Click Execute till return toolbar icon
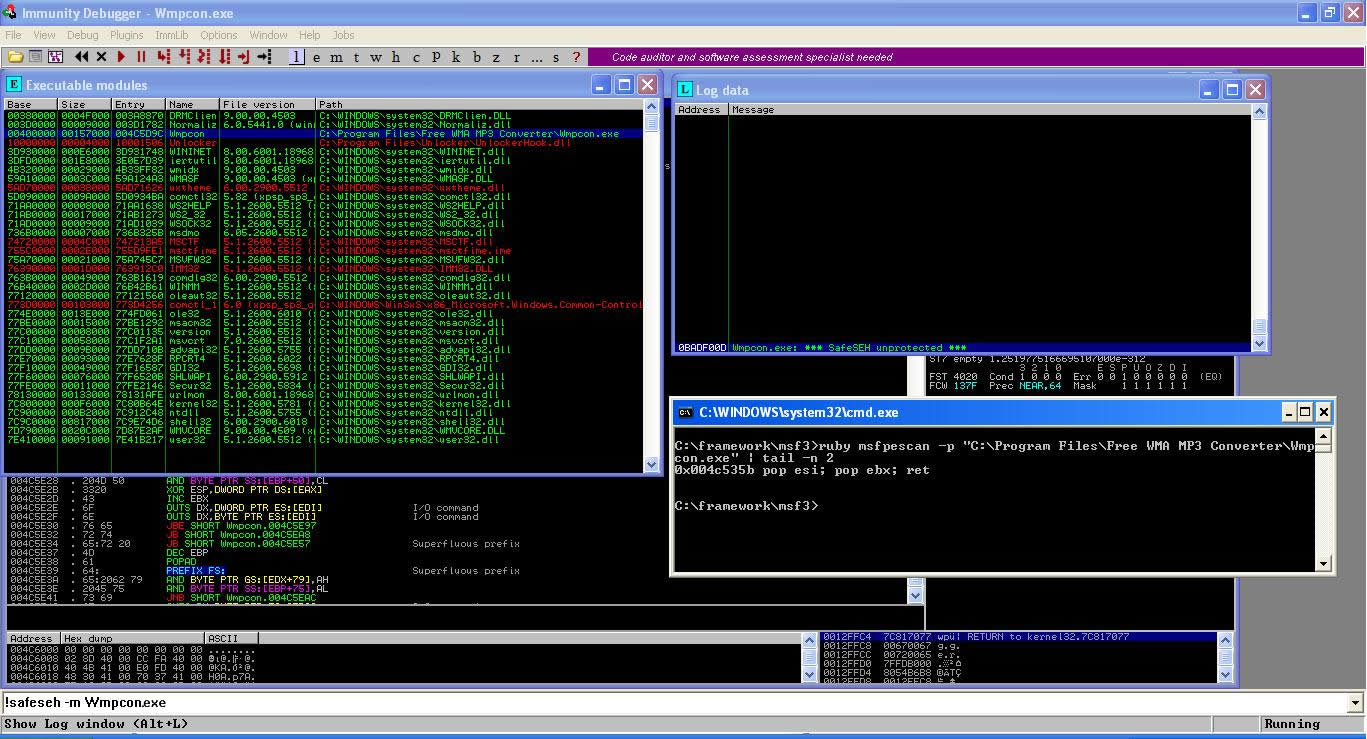The height and width of the screenshot is (739, 1367). pos(243,57)
